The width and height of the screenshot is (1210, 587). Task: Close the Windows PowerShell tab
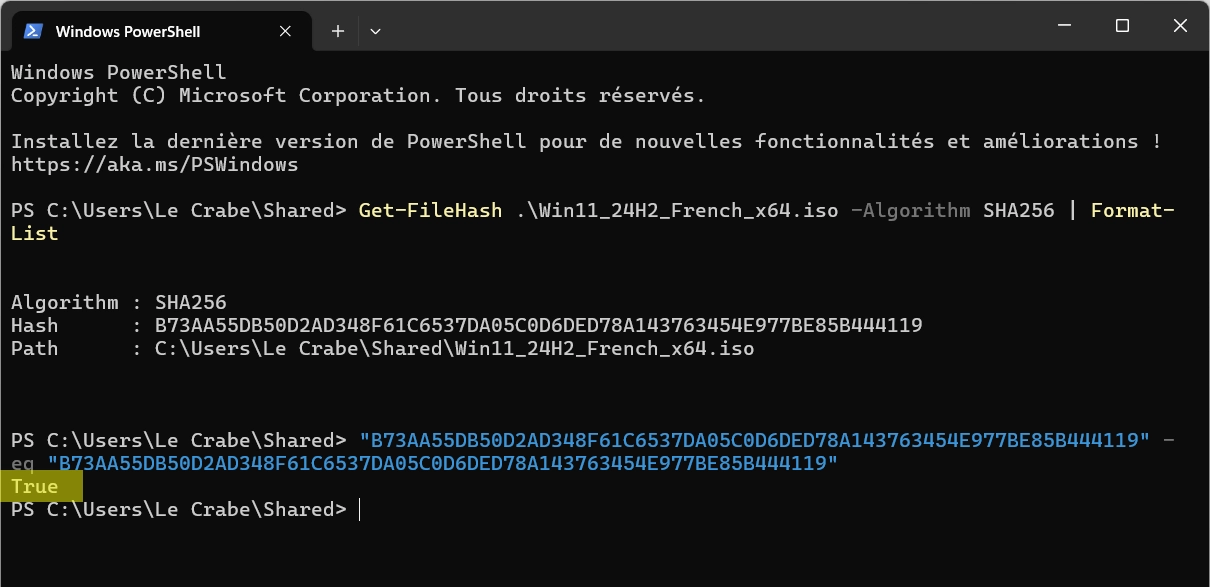point(287,31)
